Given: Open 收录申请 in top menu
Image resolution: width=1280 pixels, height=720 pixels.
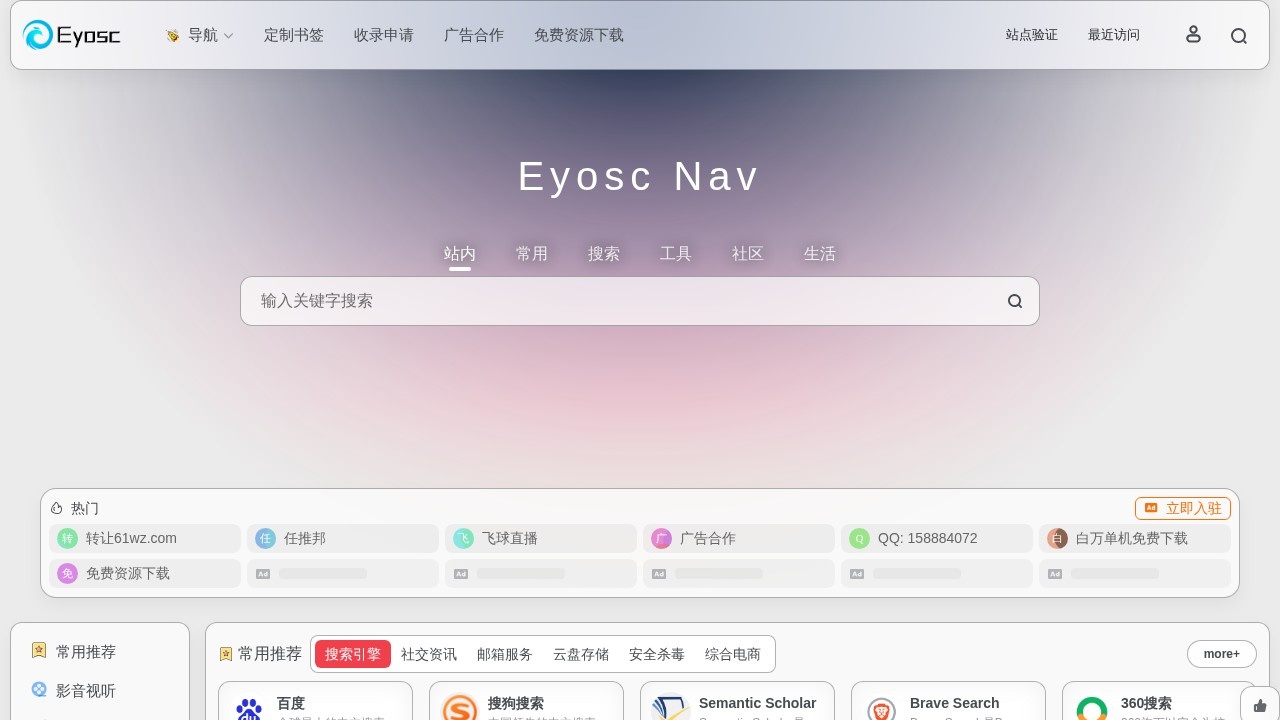Looking at the screenshot, I should click(x=384, y=35).
